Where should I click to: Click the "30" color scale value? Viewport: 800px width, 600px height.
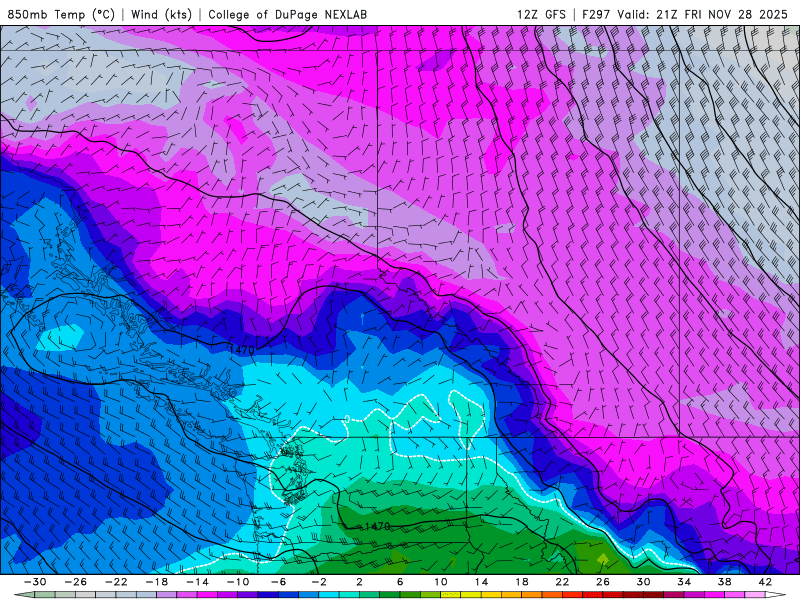[x=643, y=582]
